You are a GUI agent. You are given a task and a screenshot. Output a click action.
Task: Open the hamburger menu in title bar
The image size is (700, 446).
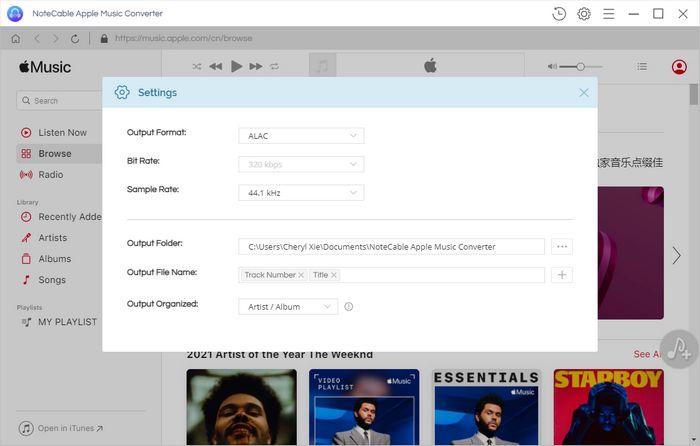(x=608, y=14)
